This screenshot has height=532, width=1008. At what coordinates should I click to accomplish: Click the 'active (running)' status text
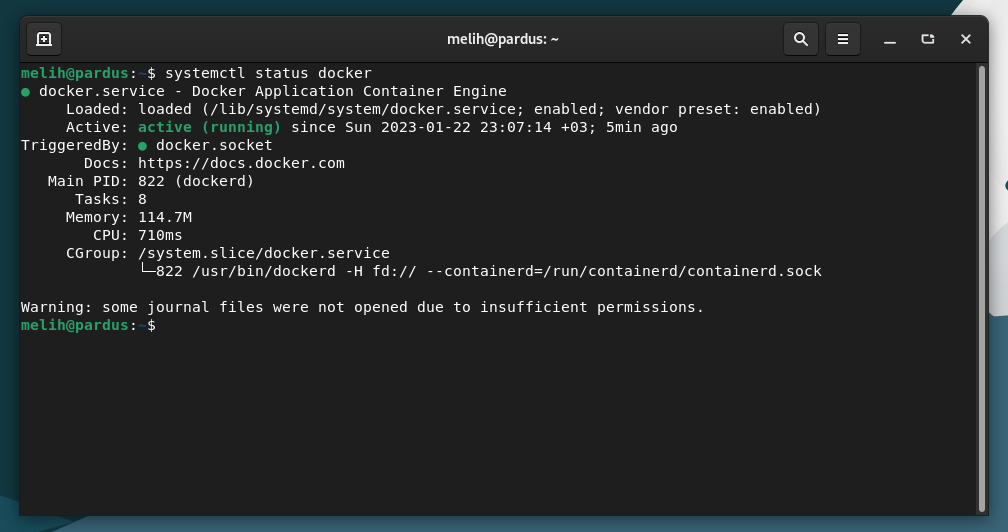click(x=210, y=127)
